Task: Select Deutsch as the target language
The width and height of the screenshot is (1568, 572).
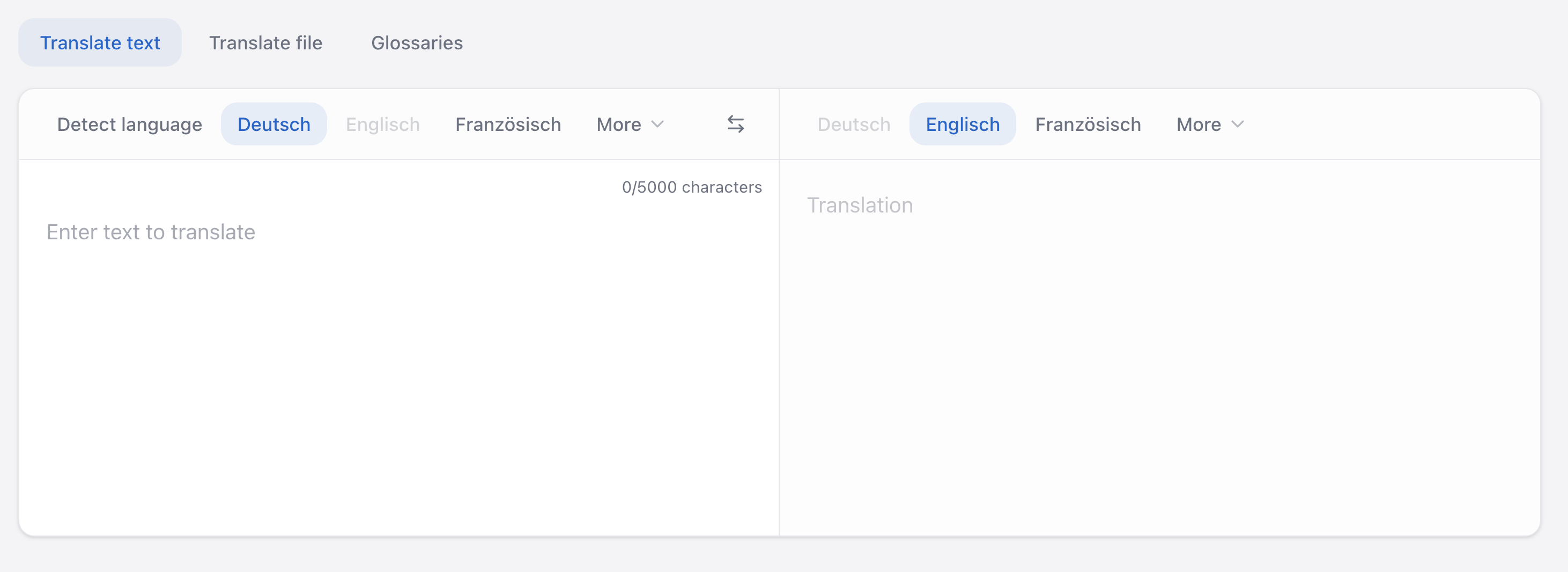Action: pos(853,123)
